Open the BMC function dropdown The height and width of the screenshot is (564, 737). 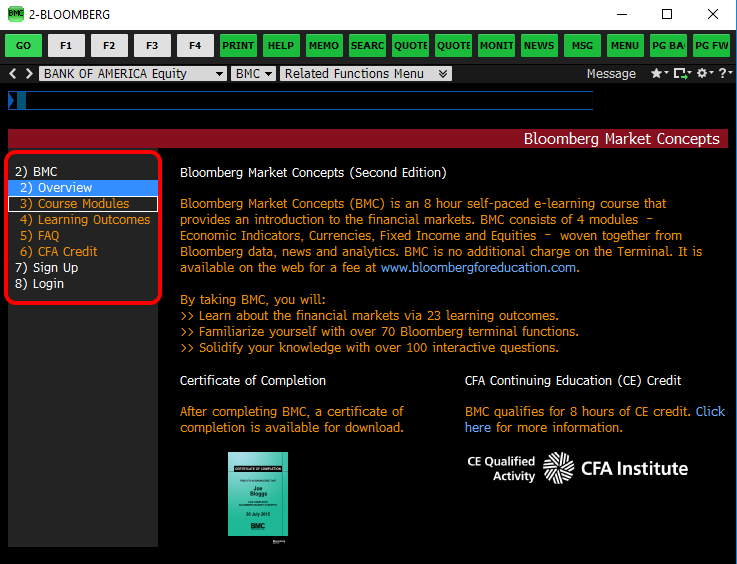[x=253, y=74]
